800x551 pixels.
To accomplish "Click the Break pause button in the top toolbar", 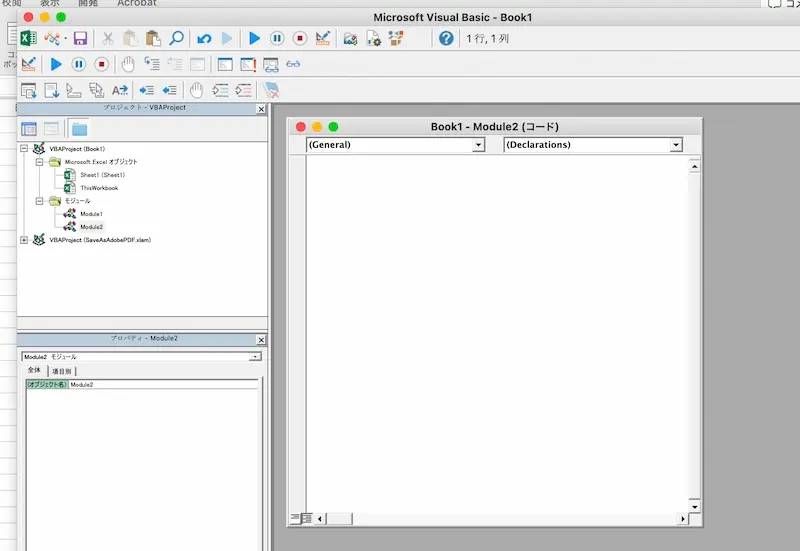I will tap(277, 38).
